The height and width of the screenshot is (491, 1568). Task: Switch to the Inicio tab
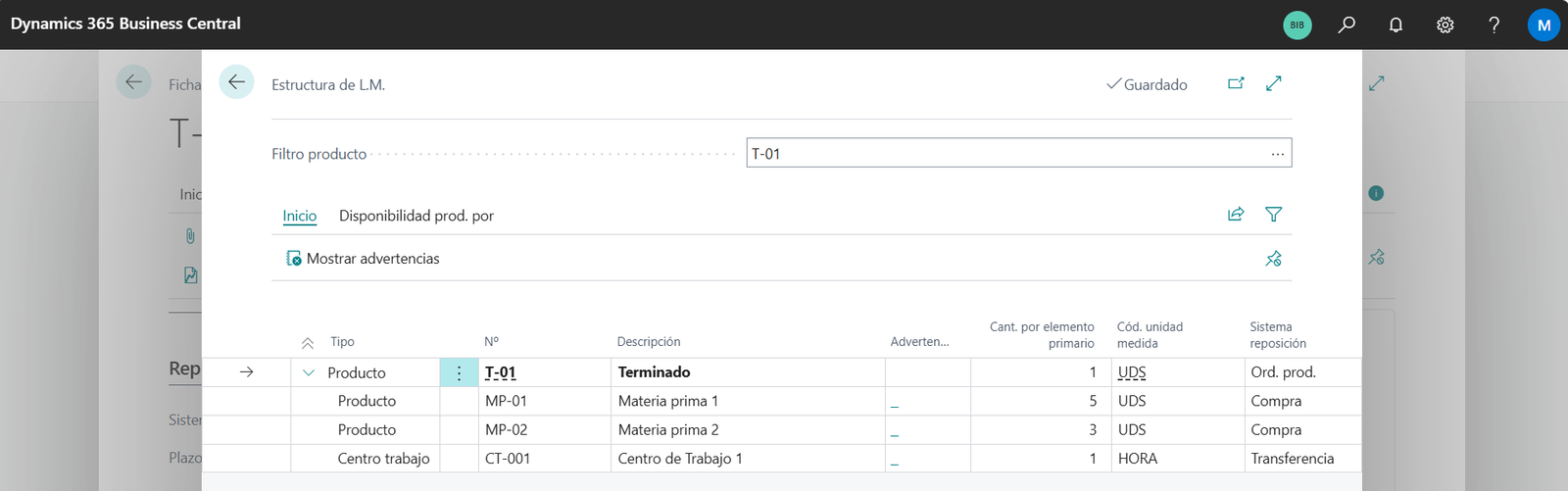click(x=300, y=216)
